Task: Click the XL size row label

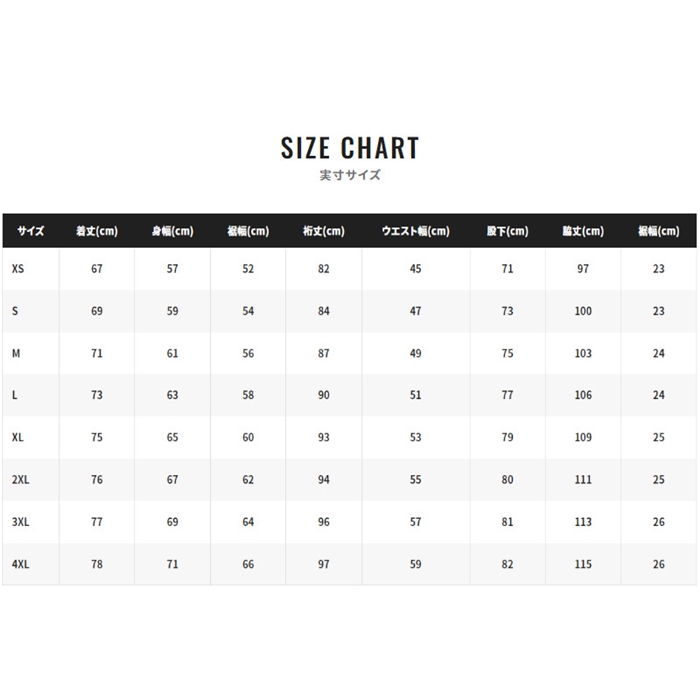Action: pos(18,438)
